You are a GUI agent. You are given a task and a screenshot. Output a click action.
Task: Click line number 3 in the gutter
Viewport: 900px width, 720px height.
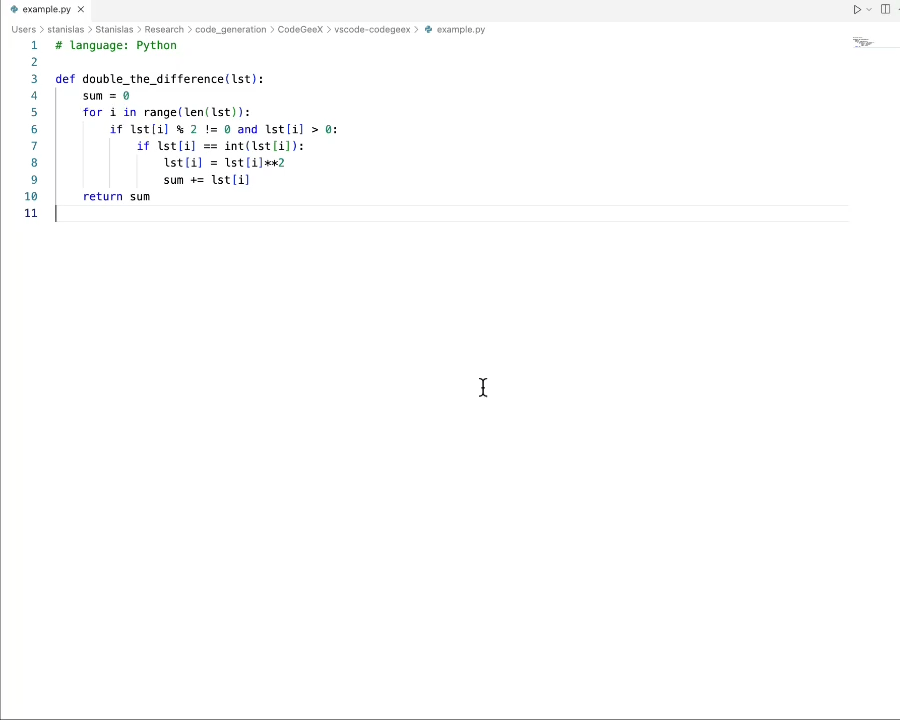coord(34,79)
